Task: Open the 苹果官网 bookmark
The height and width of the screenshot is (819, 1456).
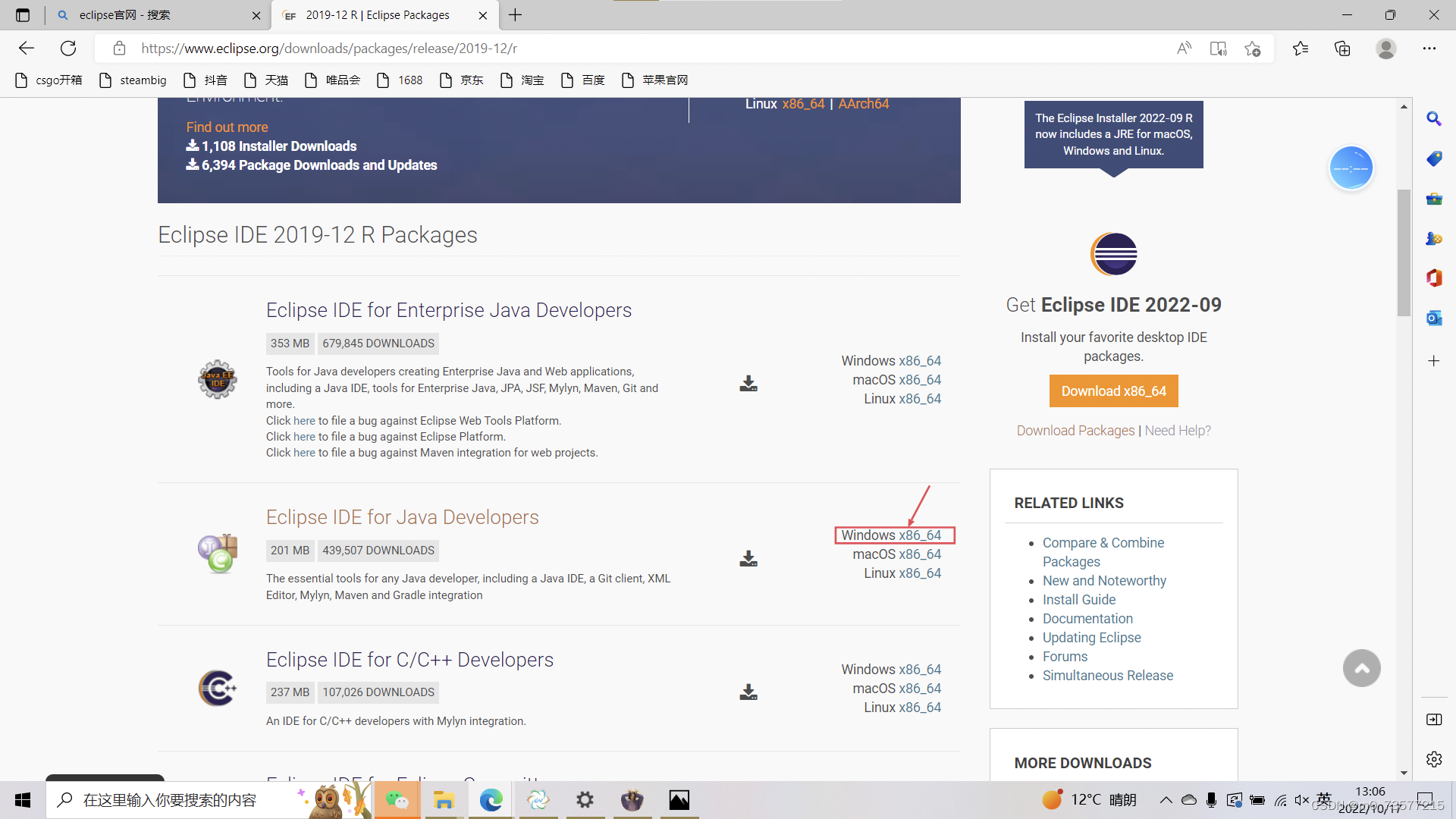Action: point(655,80)
